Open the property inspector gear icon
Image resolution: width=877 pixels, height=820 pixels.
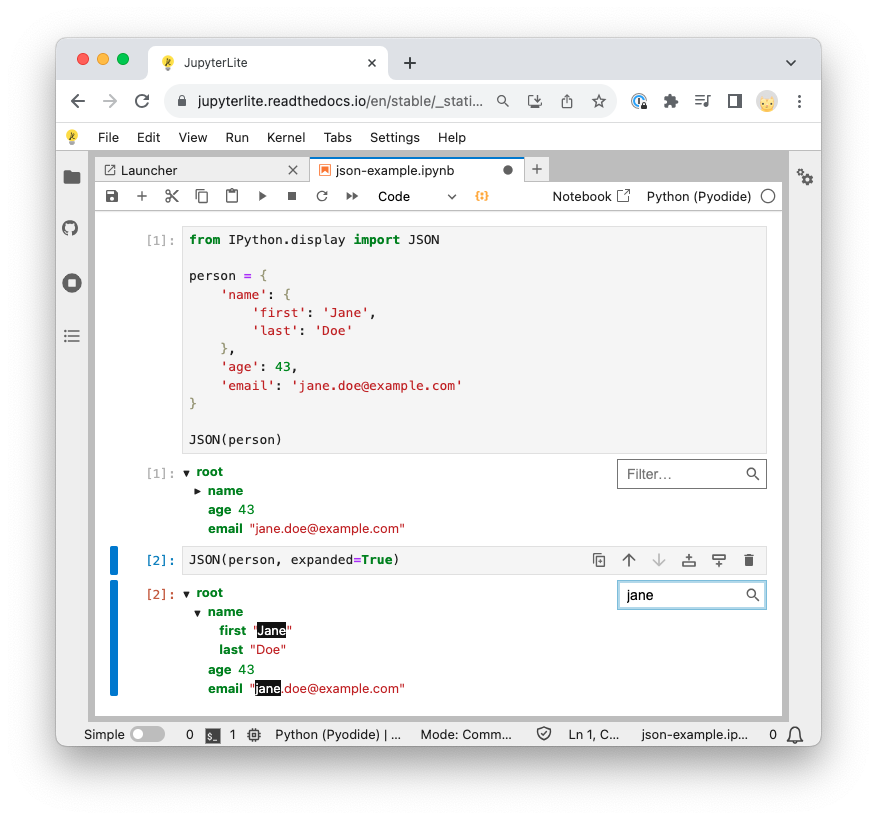(805, 177)
